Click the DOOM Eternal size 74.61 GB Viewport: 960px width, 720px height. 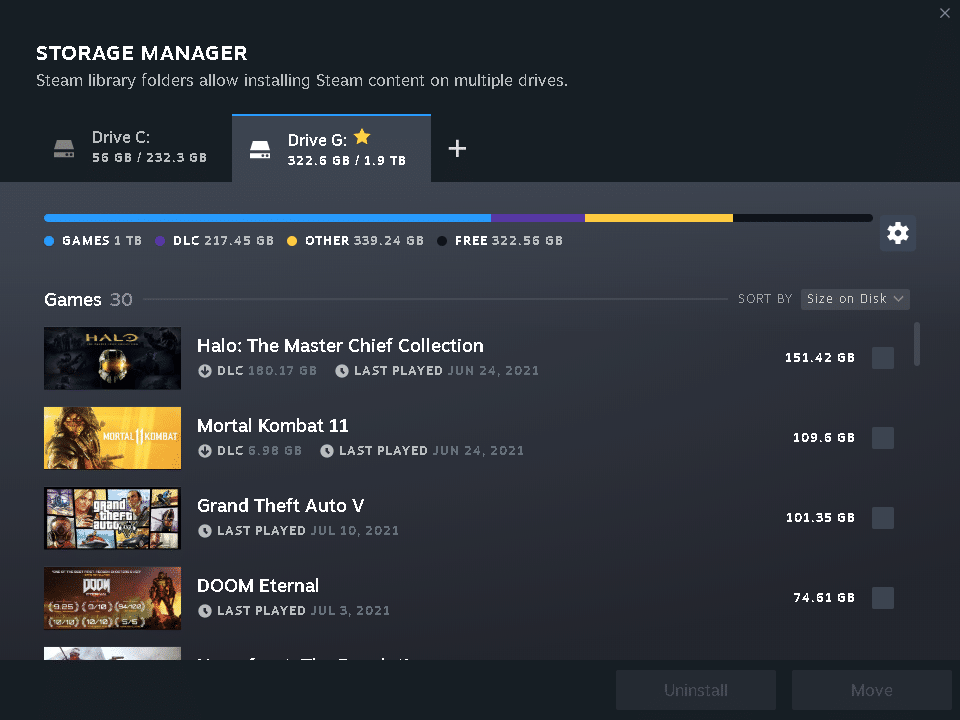tap(824, 598)
